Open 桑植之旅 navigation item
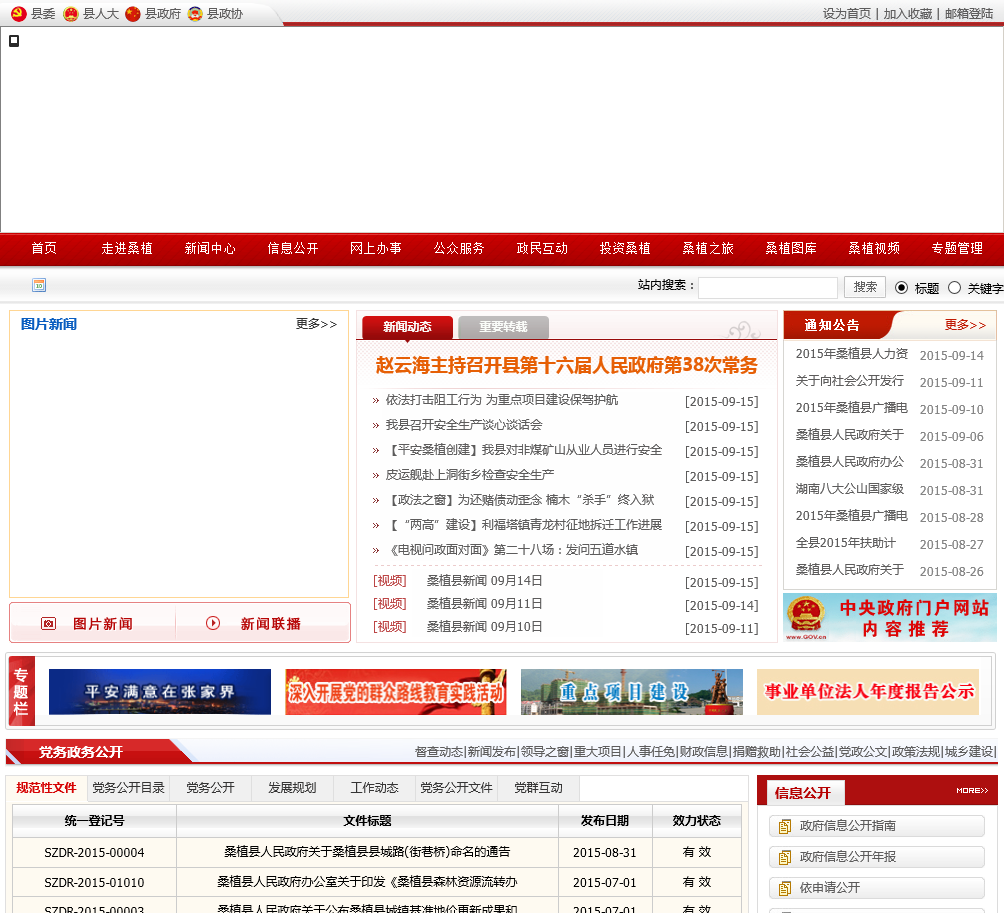 [708, 248]
